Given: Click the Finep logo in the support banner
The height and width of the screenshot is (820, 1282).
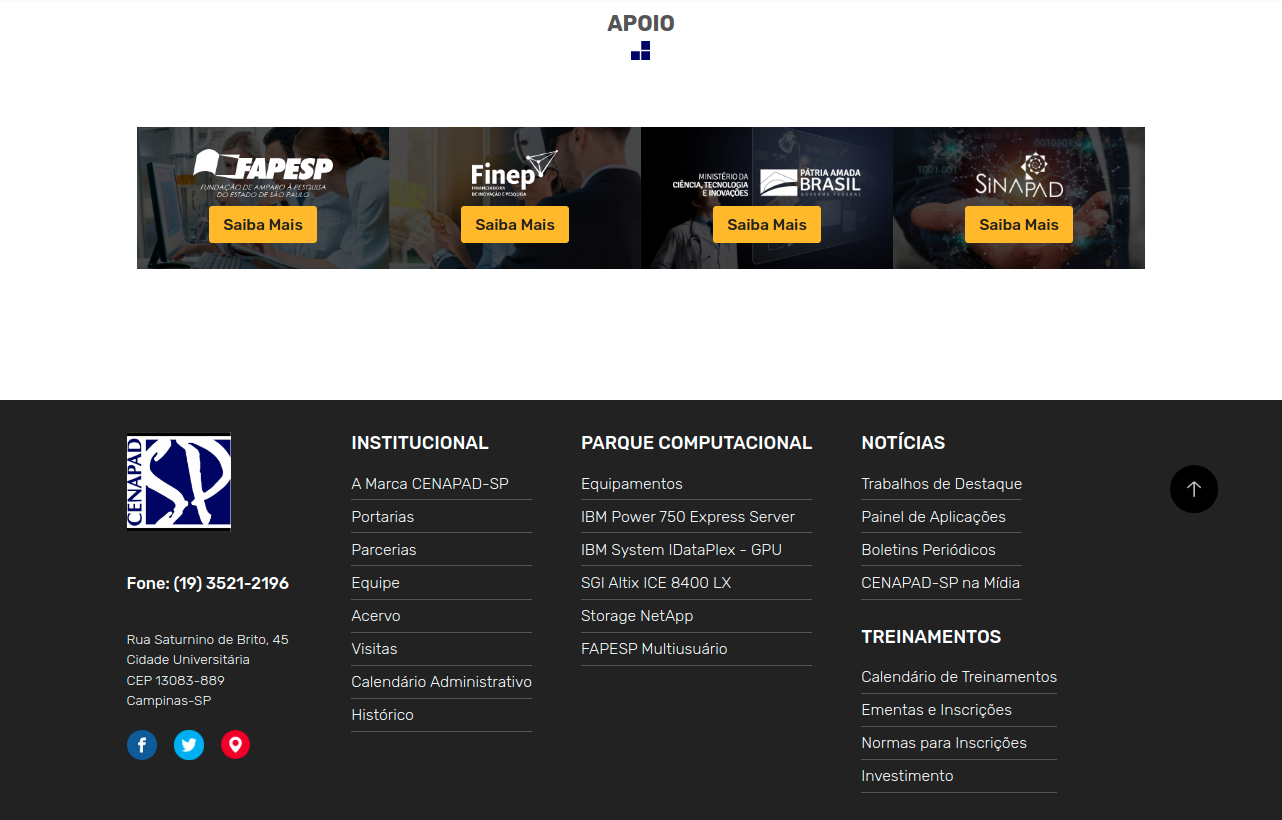Looking at the screenshot, I should [x=515, y=173].
